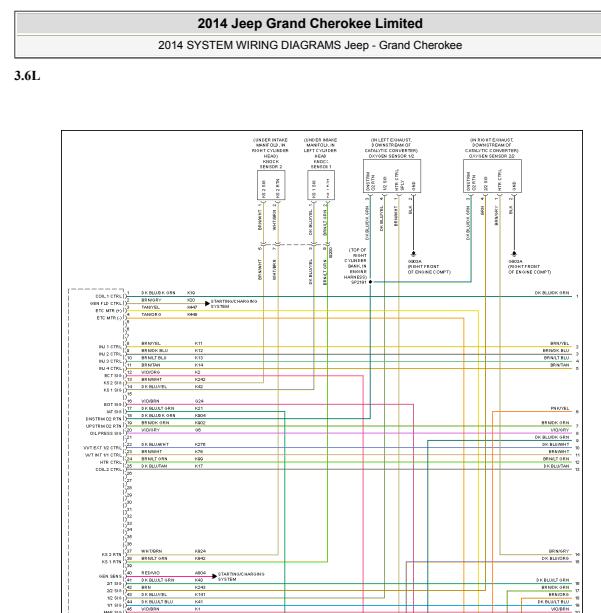Click 'VIO/ORG' wire color at pin 12
This screenshot has width=601, height=613.
[x=151, y=372]
